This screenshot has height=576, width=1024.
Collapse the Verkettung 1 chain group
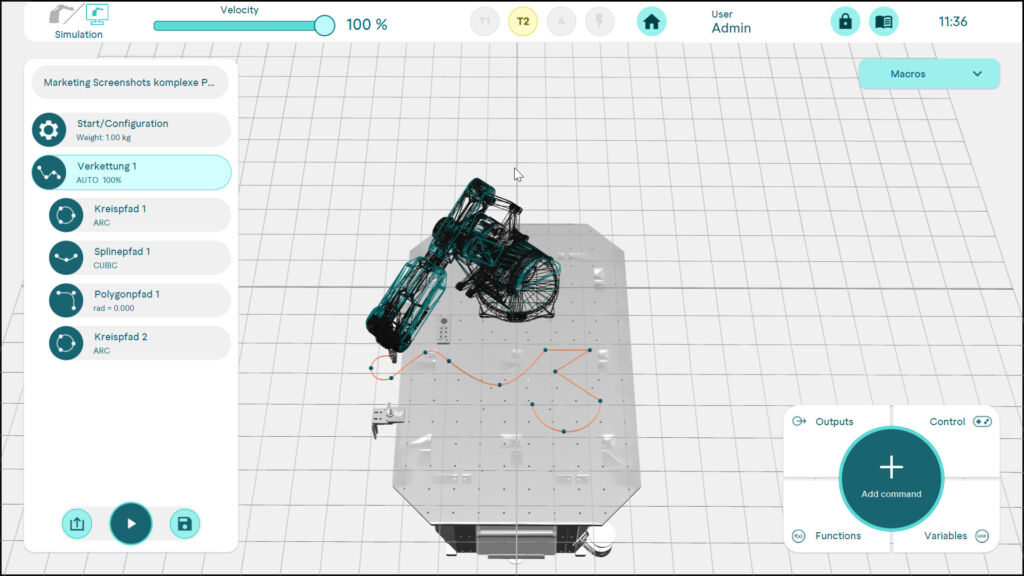pos(49,172)
